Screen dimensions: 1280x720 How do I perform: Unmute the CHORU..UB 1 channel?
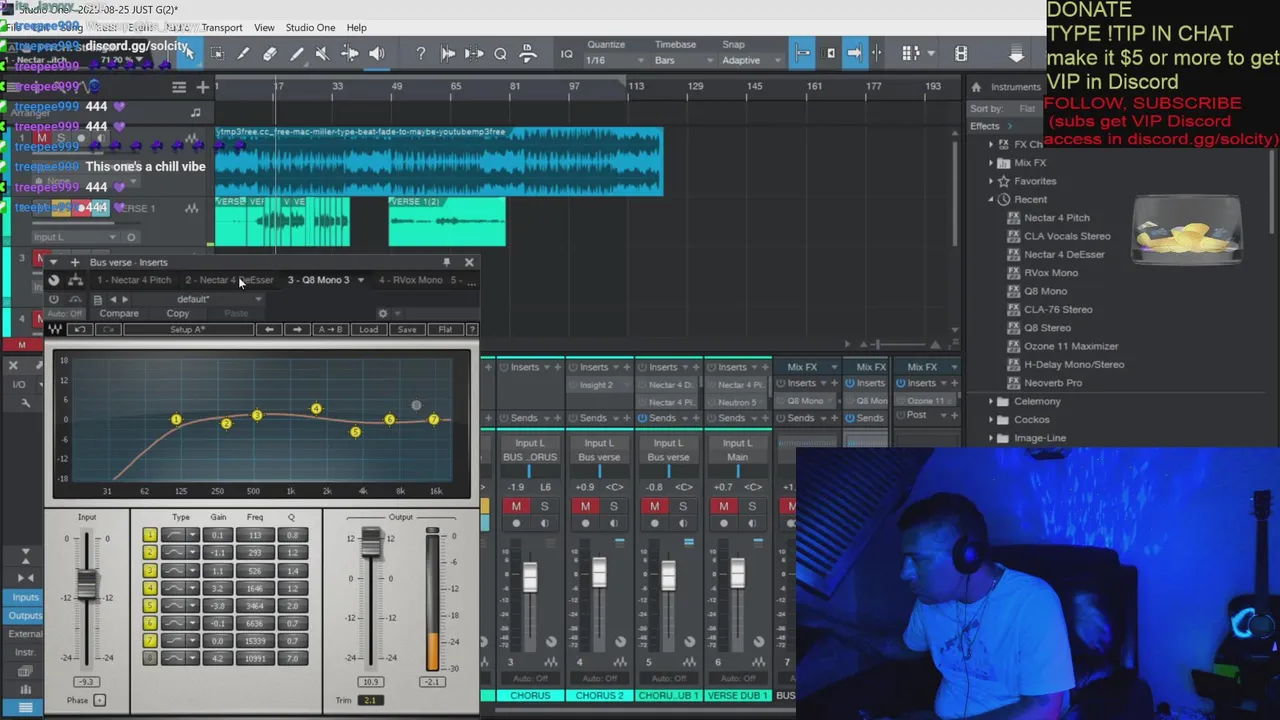pos(655,506)
